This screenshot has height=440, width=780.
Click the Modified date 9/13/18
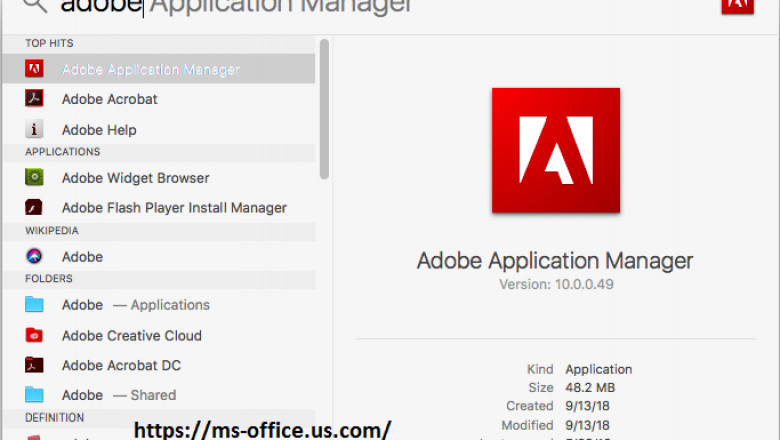587,425
